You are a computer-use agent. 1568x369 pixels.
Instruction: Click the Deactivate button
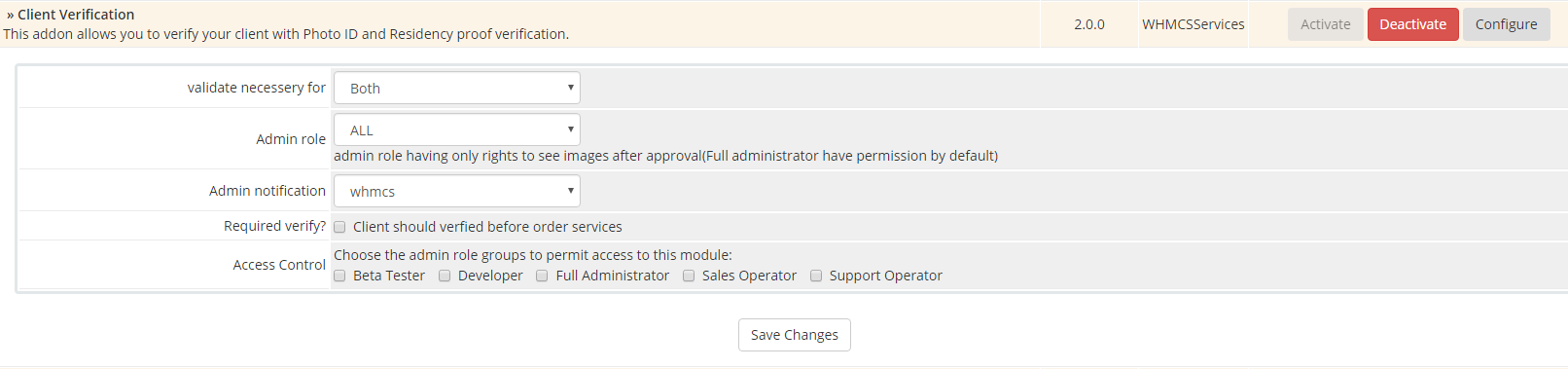point(1412,24)
